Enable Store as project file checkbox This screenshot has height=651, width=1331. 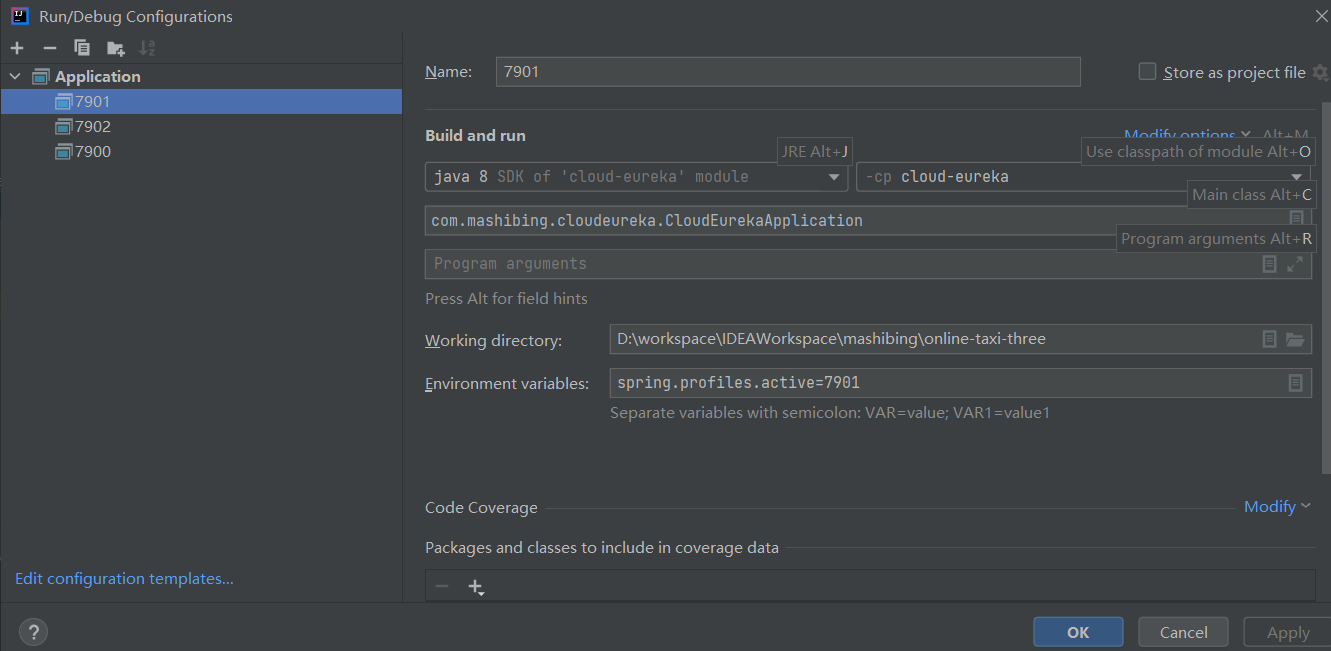point(1148,72)
